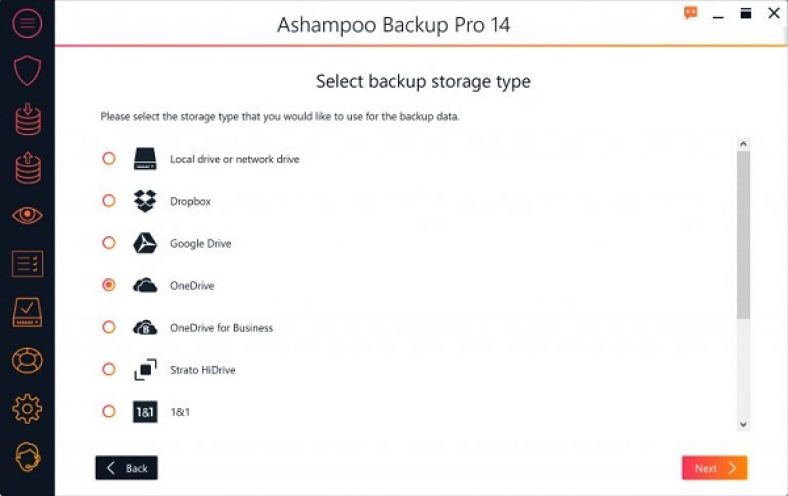Click the backup database download icon
This screenshot has width=788, height=496.
click(x=27, y=119)
